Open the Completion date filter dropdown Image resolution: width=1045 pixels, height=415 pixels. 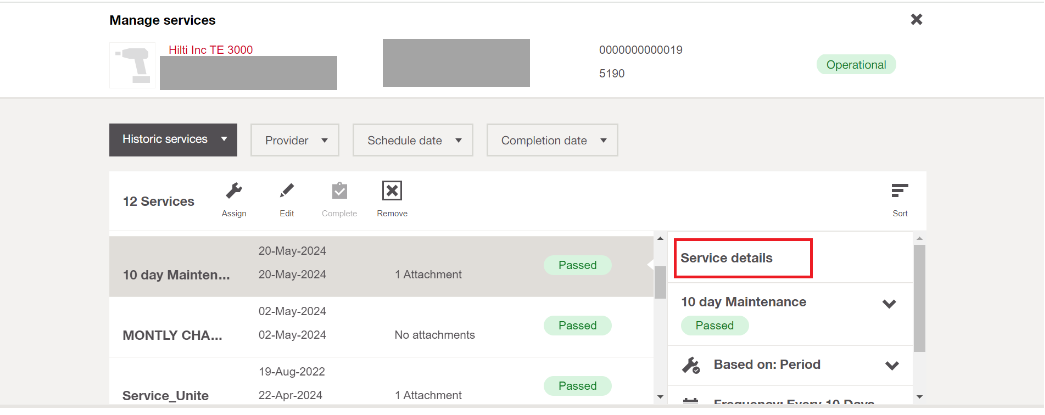pos(552,141)
